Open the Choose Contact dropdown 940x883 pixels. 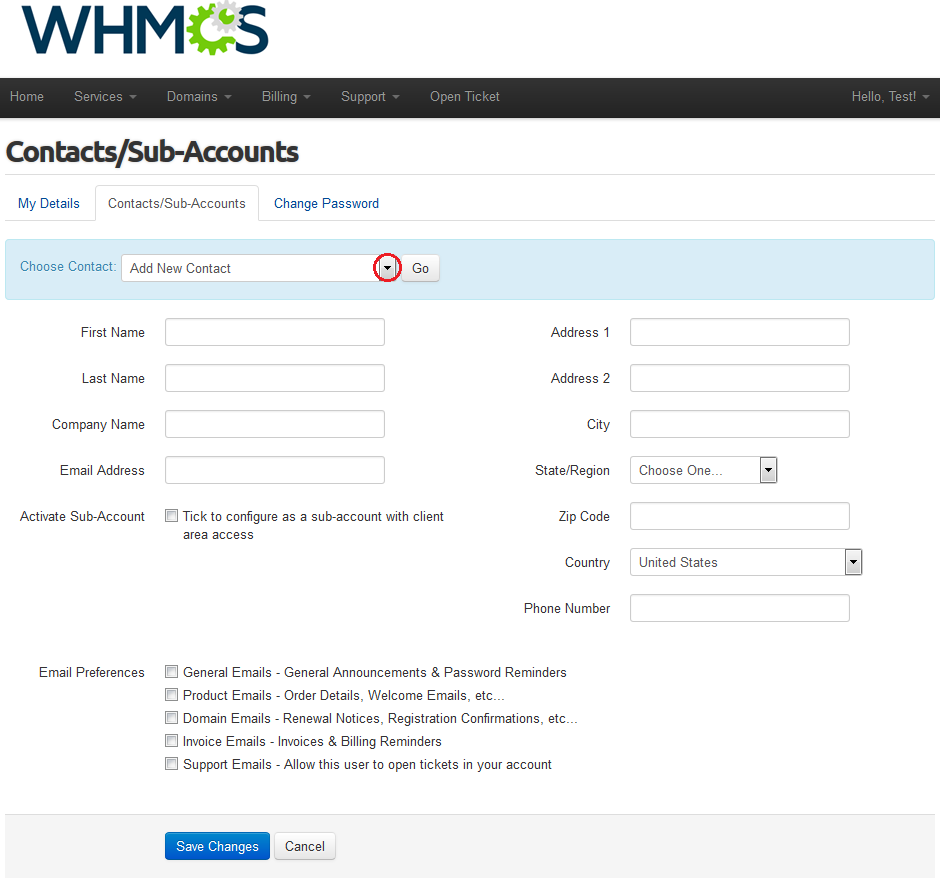pyautogui.click(x=261, y=268)
